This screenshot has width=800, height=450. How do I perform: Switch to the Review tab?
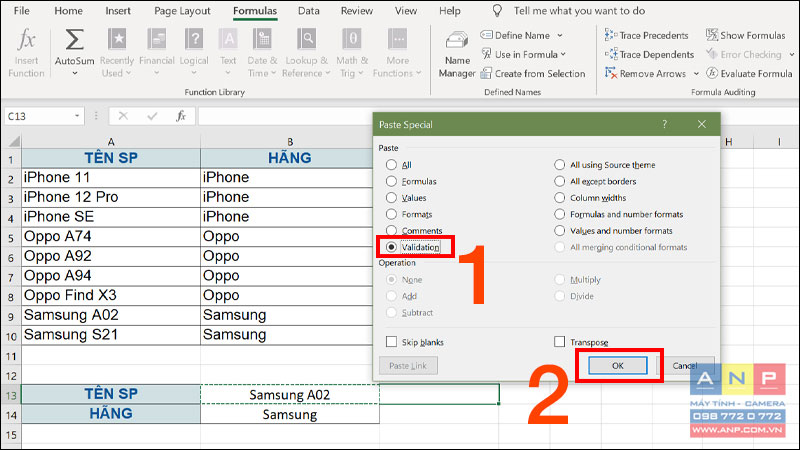click(x=357, y=11)
